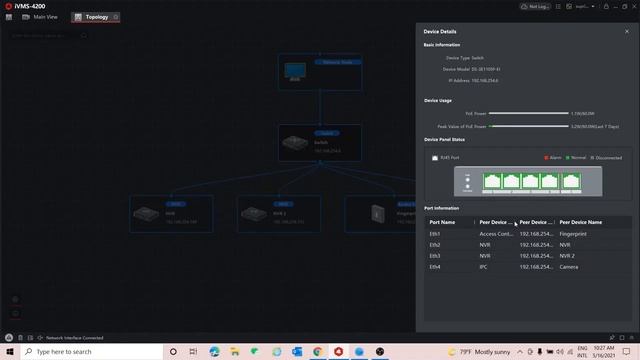The height and width of the screenshot is (360, 640).
Task: Click the Peer Device Type column header
Action: pos(496,222)
